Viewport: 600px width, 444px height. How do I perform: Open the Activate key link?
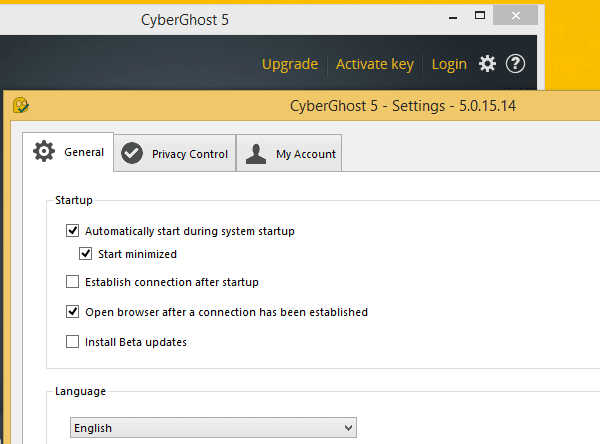[375, 64]
